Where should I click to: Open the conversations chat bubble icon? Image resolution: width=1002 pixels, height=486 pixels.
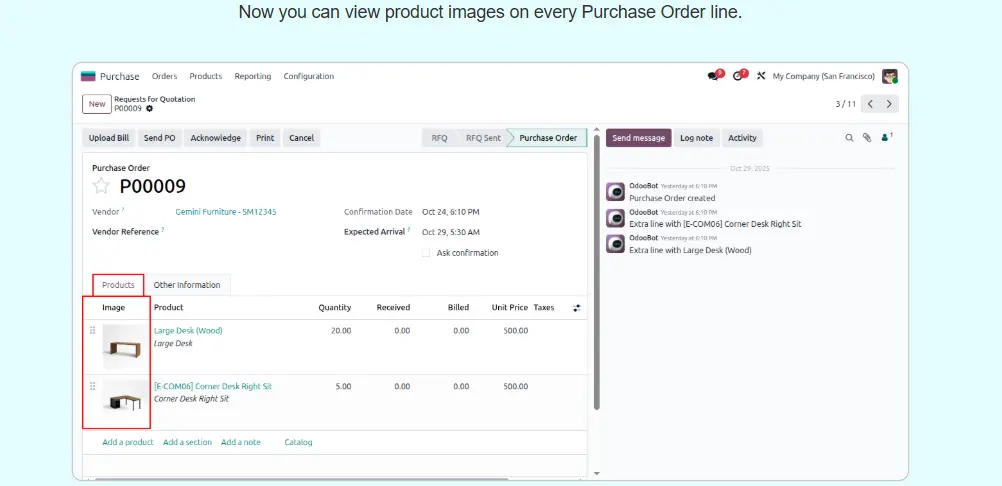coord(714,76)
